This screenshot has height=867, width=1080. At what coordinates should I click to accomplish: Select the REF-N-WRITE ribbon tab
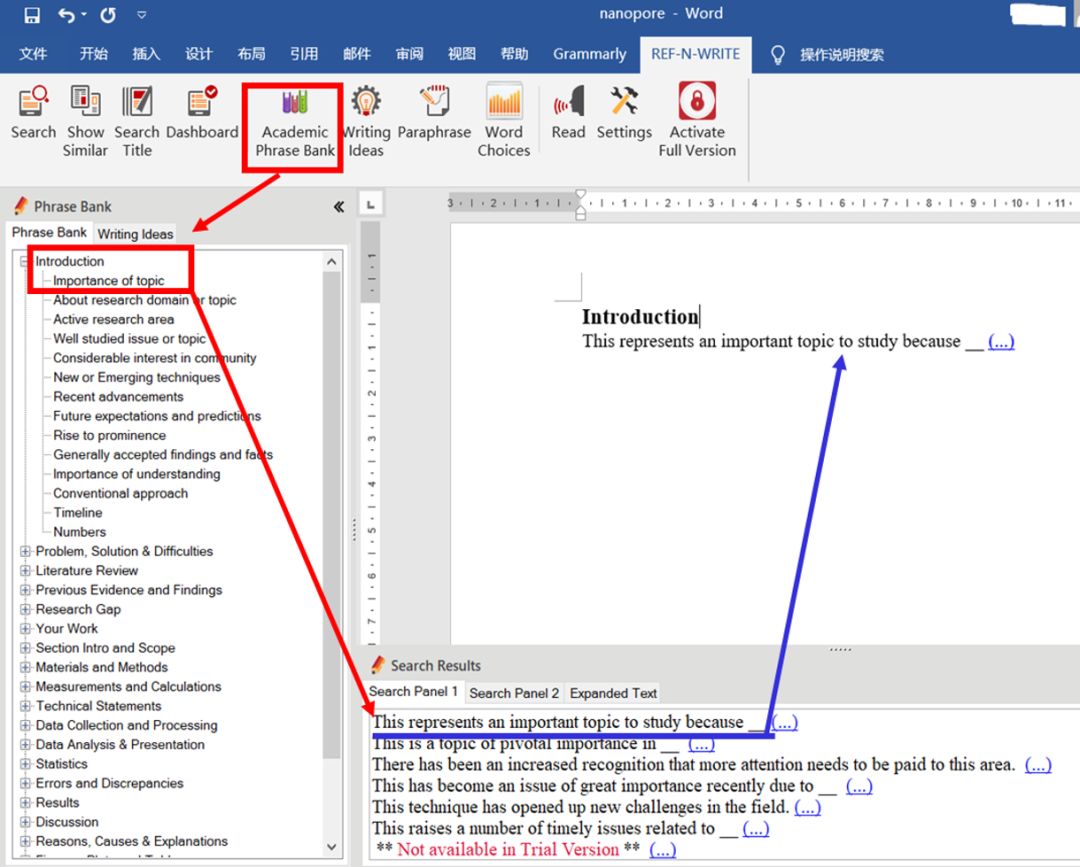coord(696,54)
